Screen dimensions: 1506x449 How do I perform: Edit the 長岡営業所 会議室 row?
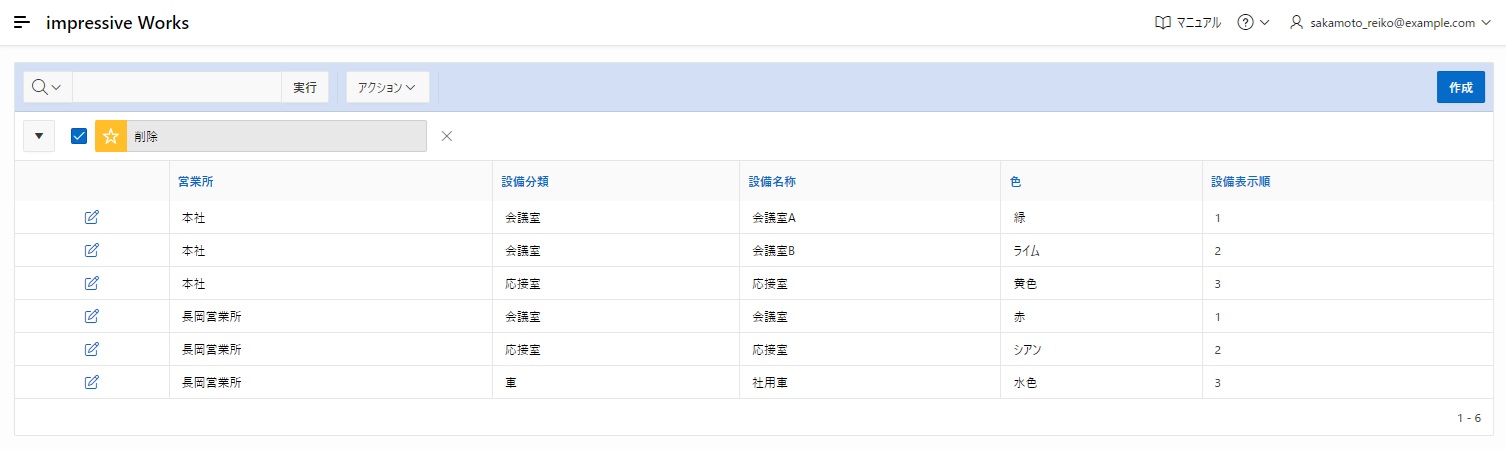92,316
